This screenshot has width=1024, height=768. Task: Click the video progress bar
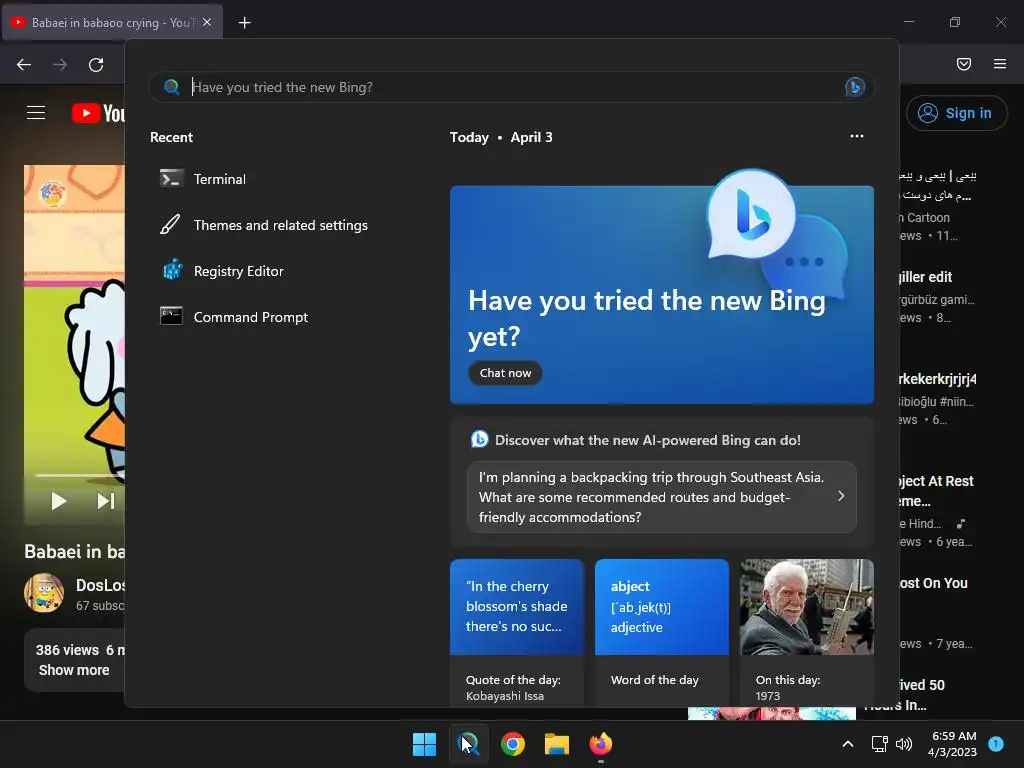(x=80, y=475)
